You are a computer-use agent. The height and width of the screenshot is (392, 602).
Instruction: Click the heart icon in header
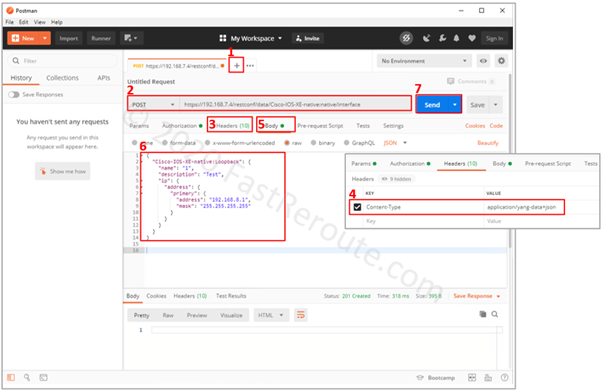tap(472, 38)
